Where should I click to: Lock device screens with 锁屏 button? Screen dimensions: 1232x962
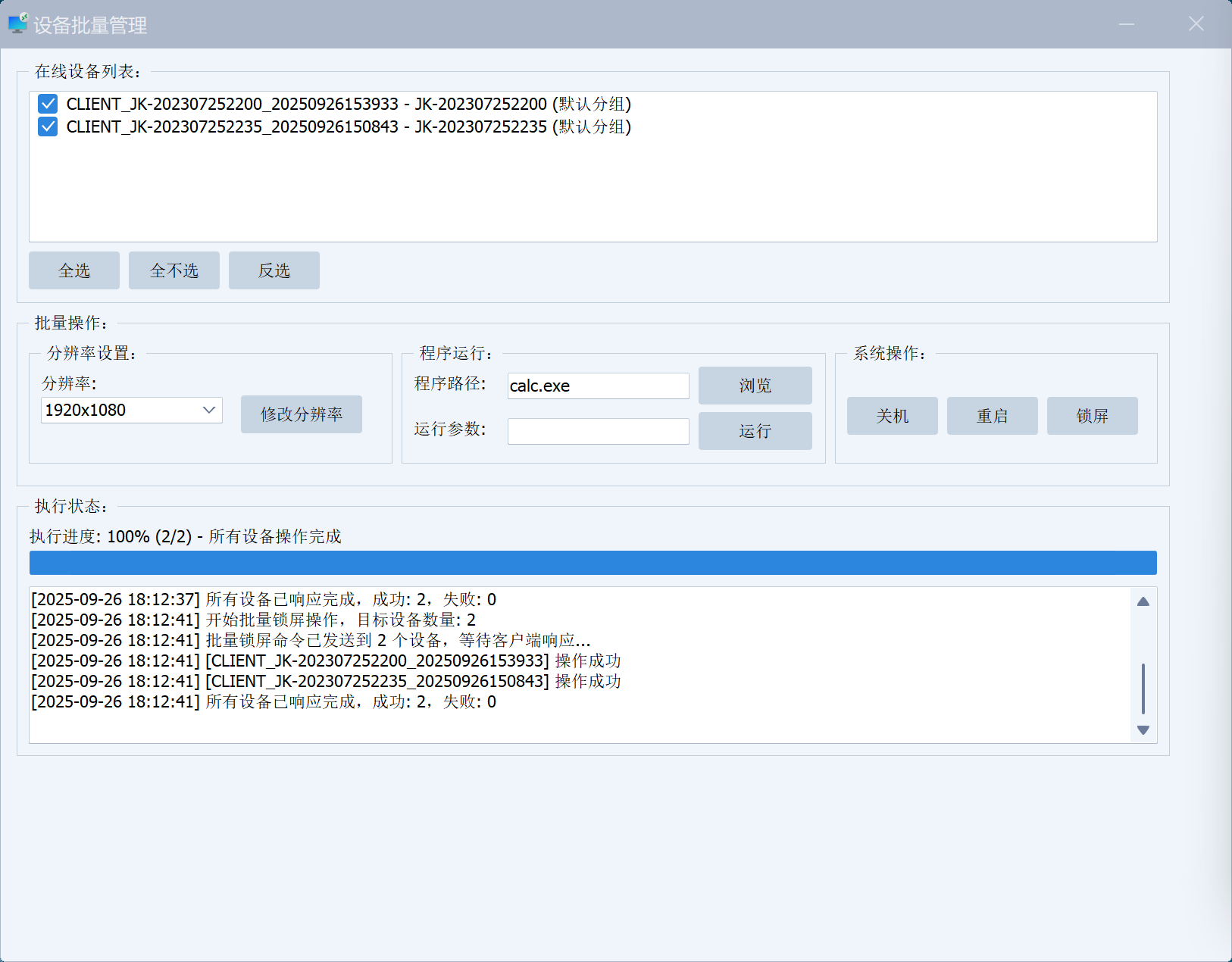tap(1092, 416)
